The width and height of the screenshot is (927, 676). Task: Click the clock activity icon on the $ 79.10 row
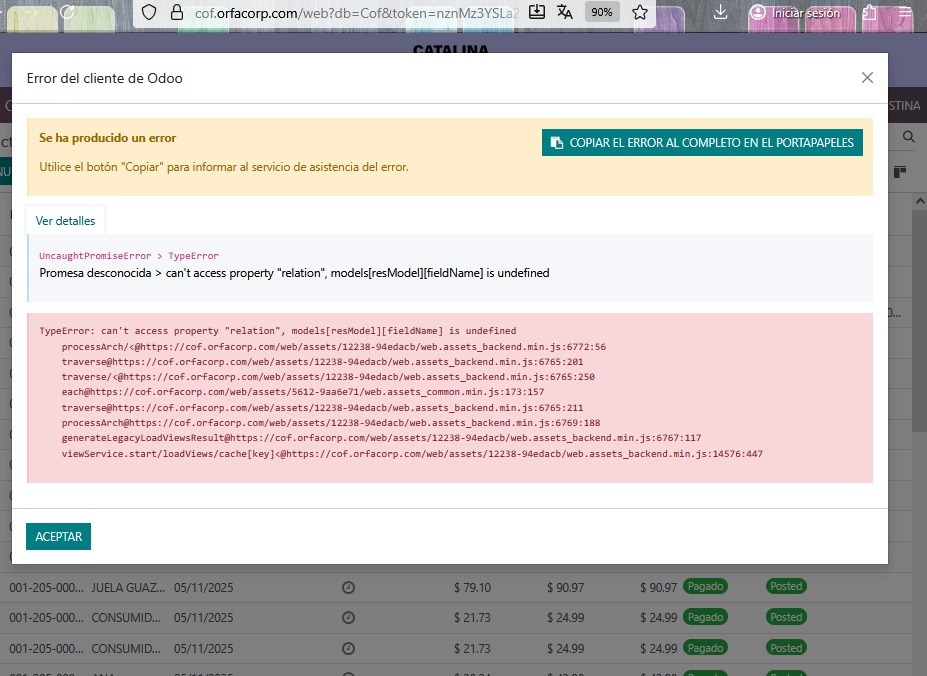click(348, 587)
